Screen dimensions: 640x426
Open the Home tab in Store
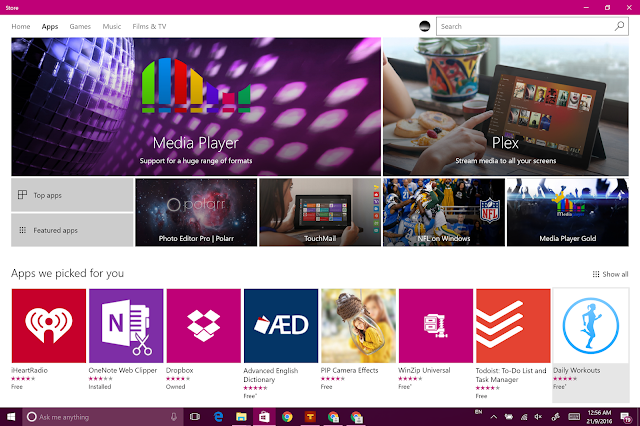(21, 27)
